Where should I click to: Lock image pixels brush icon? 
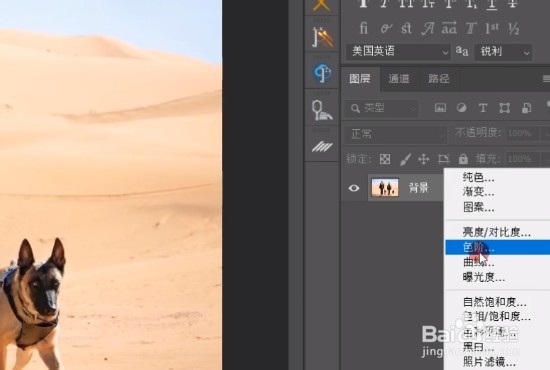(x=405, y=160)
